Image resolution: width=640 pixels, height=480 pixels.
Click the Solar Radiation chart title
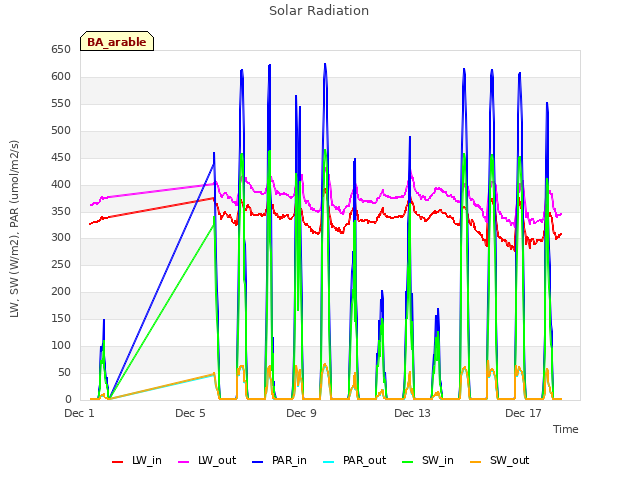pos(319,11)
